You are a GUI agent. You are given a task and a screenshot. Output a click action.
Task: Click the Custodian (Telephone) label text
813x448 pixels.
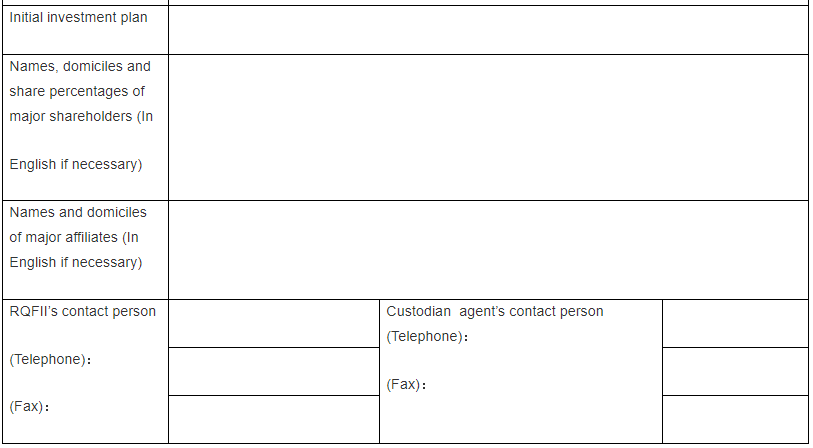pyautogui.click(x=427, y=337)
